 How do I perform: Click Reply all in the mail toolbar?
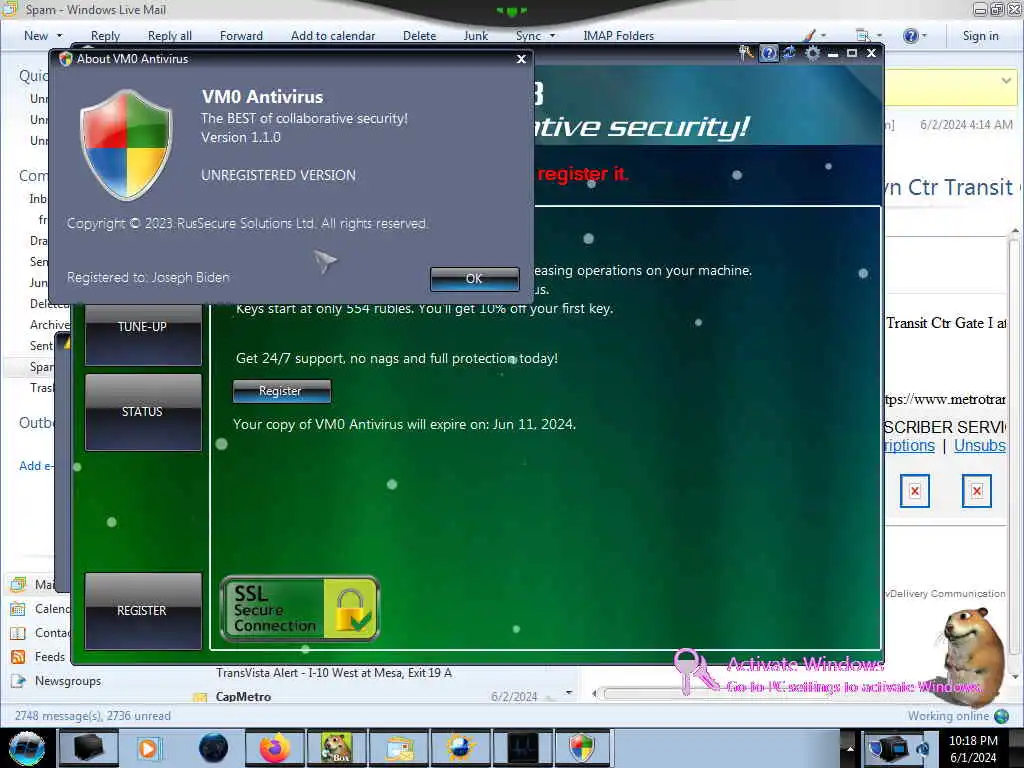170,36
